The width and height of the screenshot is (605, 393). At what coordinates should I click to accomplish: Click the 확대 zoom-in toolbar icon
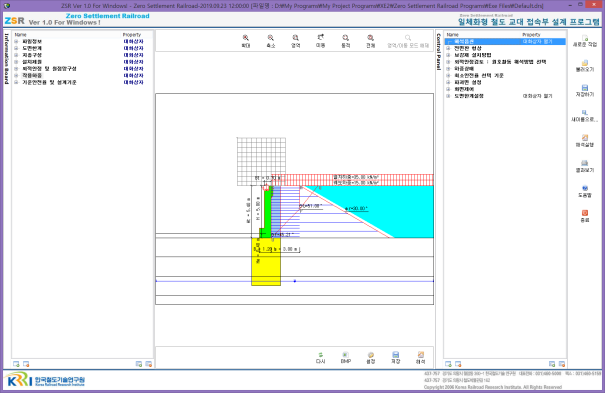tap(246, 38)
